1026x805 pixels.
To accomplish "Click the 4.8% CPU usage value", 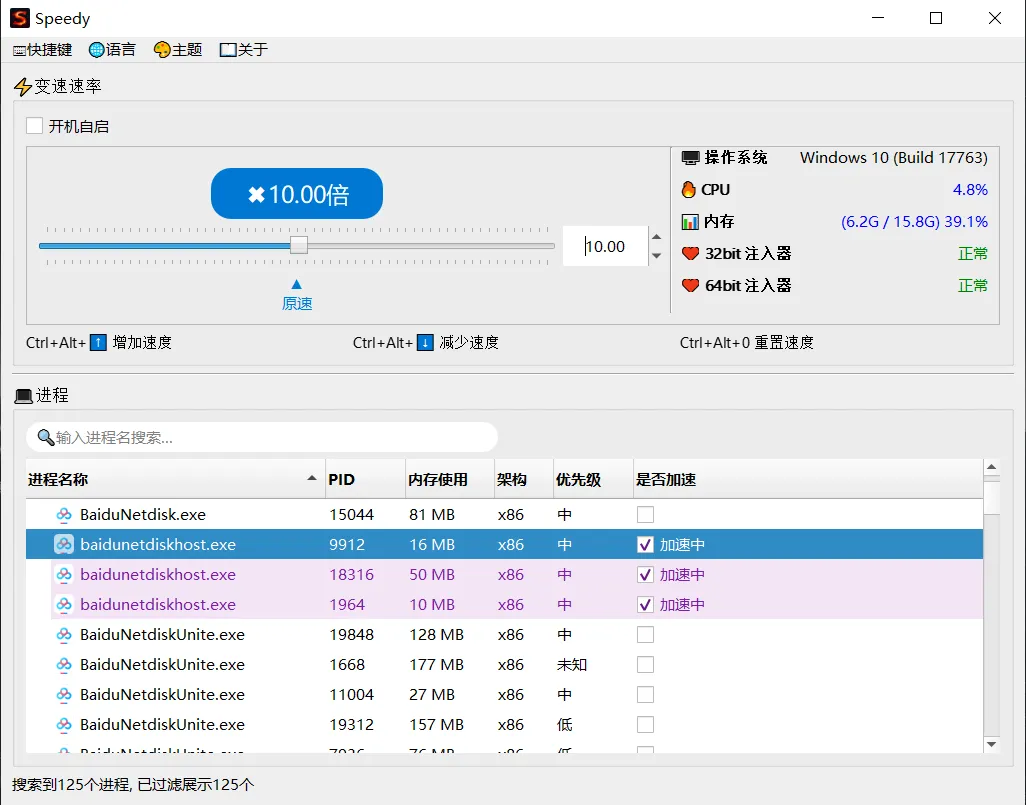I will tap(970, 190).
